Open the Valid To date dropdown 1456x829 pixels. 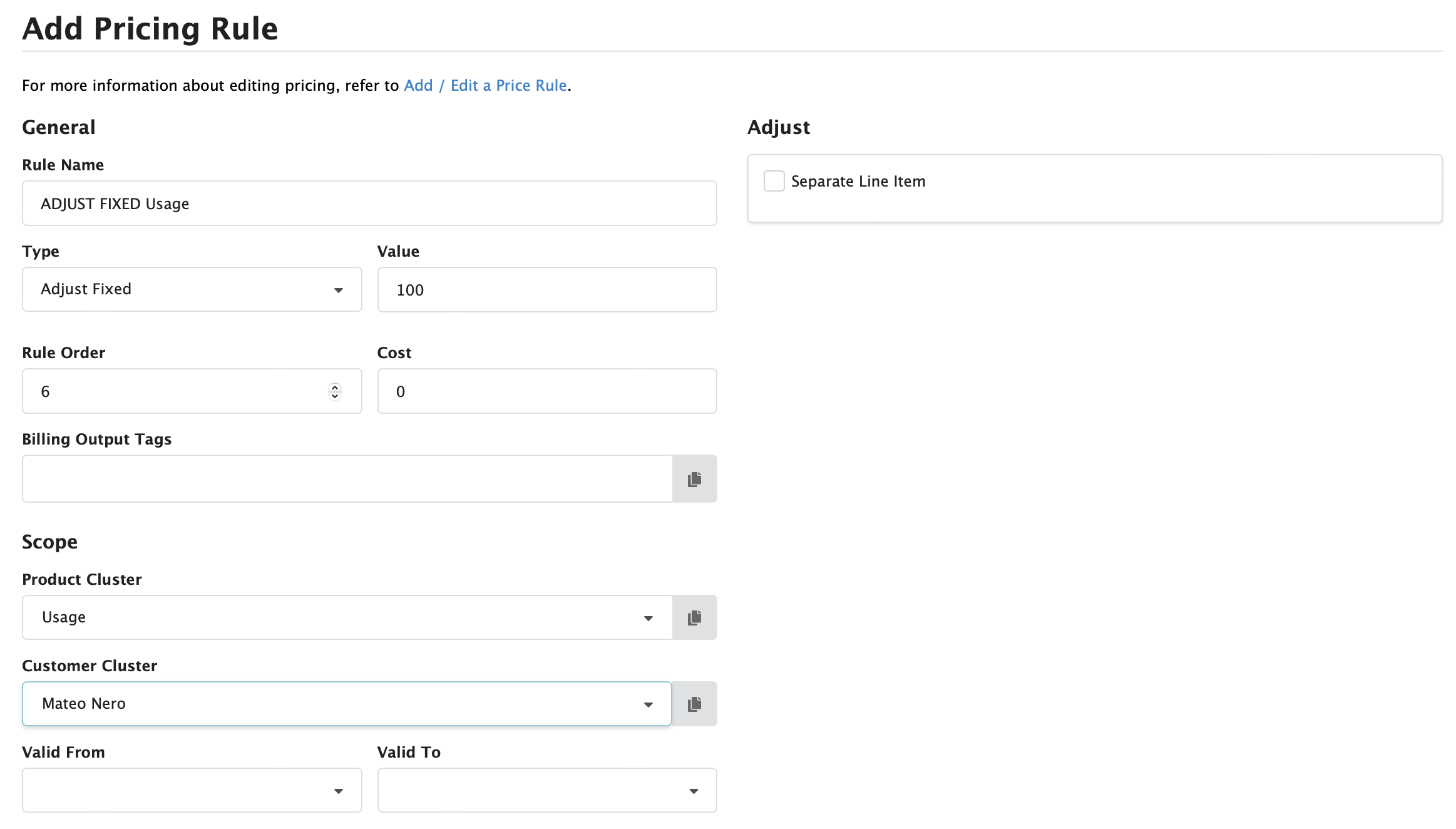click(694, 790)
